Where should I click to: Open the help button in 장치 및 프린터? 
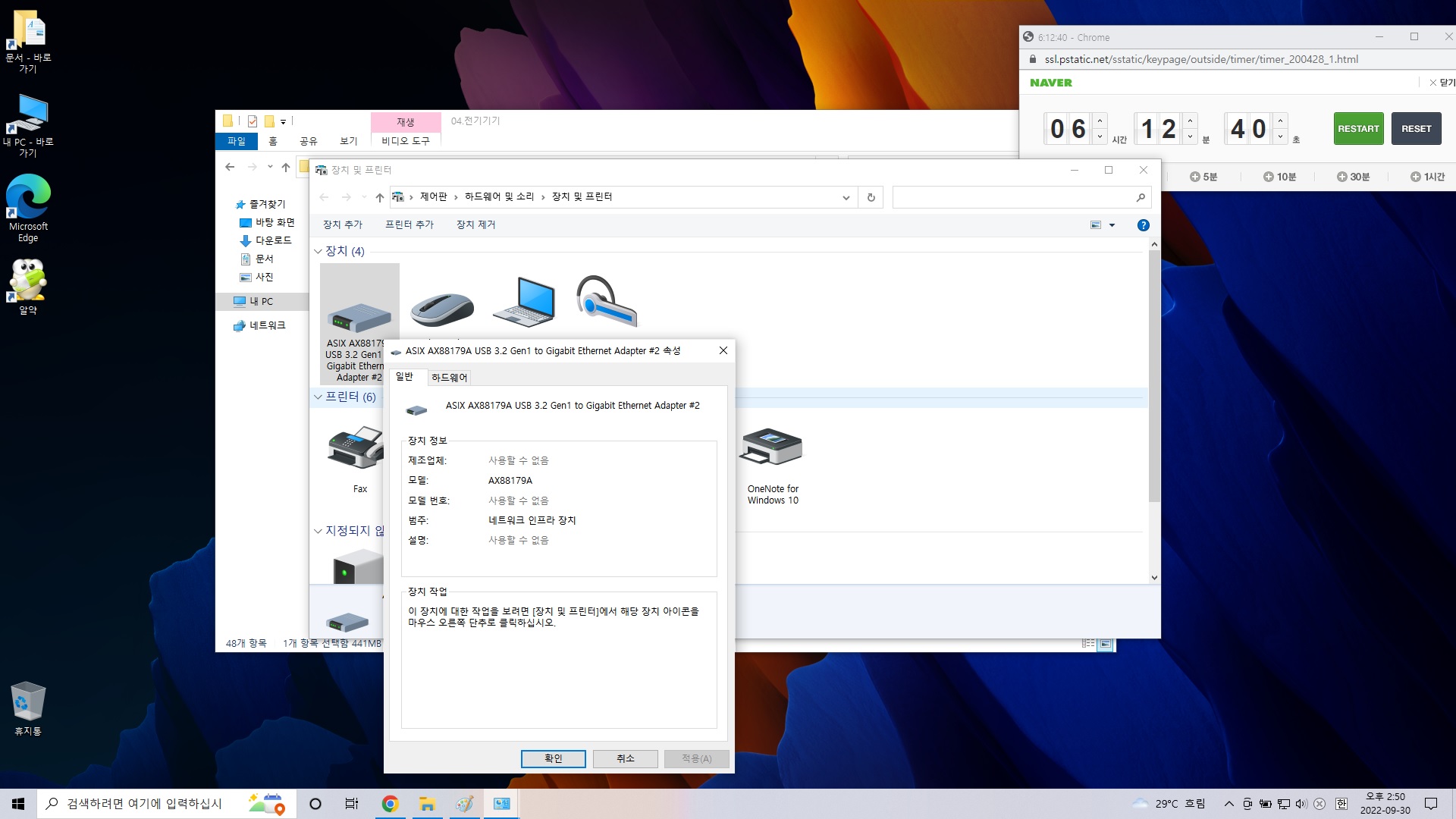[x=1143, y=225]
